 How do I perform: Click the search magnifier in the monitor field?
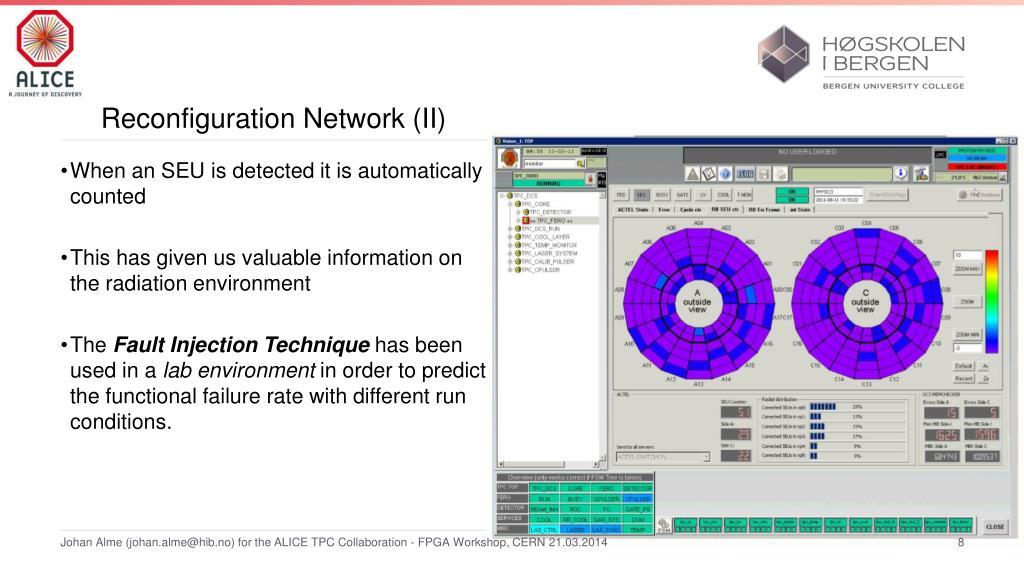[x=580, y=163]
